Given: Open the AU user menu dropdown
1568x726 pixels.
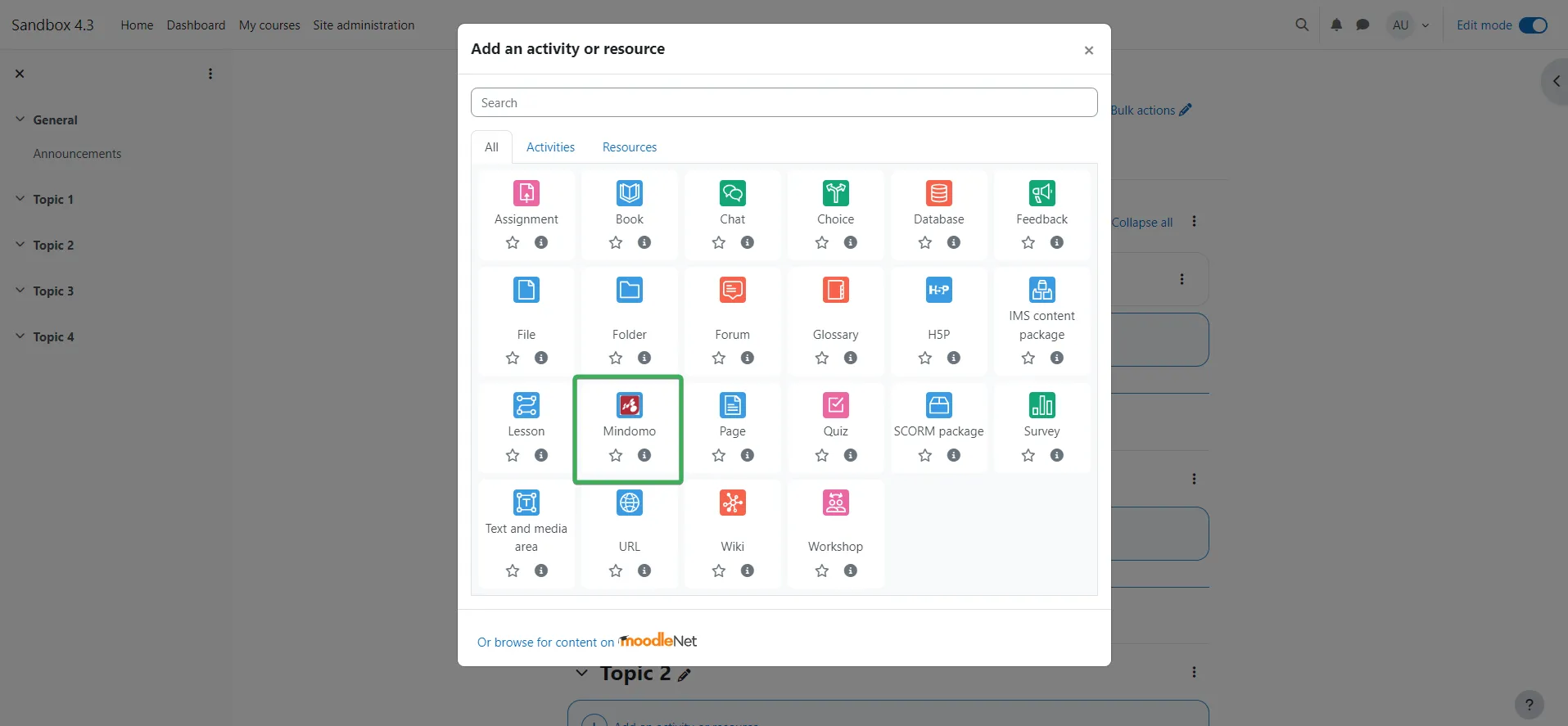Looking at the screenshot, I should (1410, 25).
